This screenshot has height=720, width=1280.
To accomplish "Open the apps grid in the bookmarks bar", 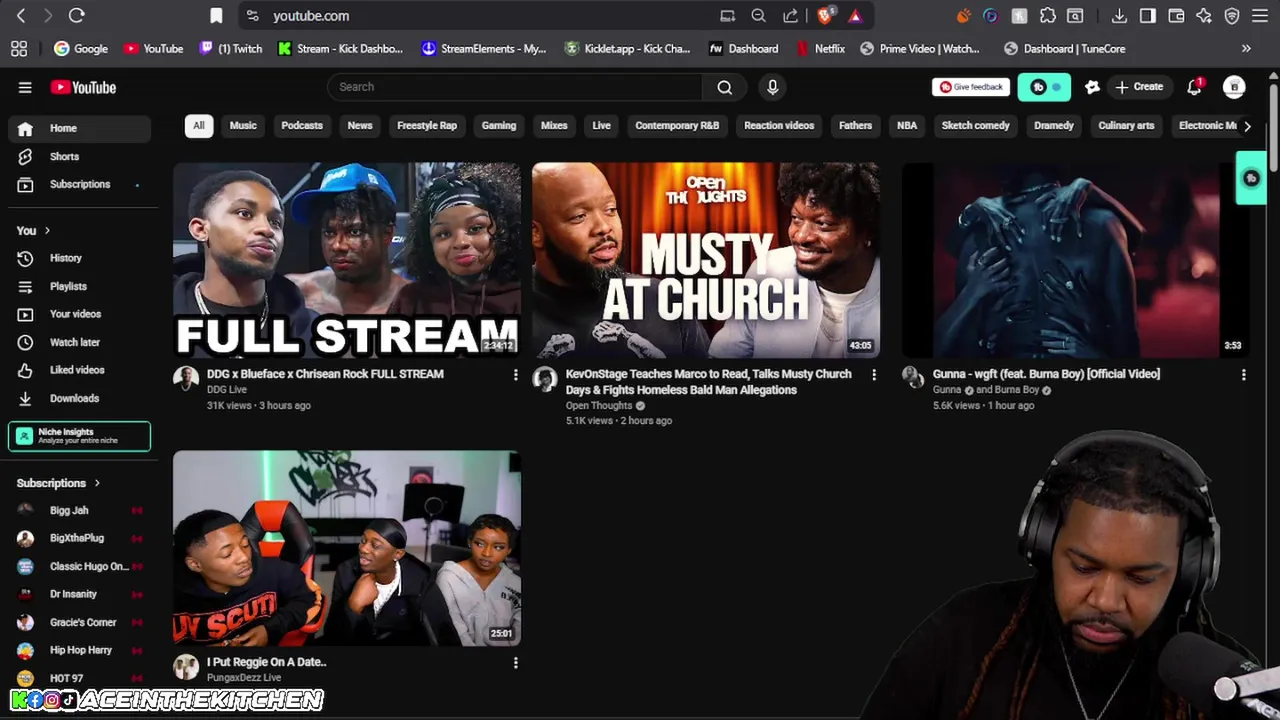I will click(x=19, y=48).
